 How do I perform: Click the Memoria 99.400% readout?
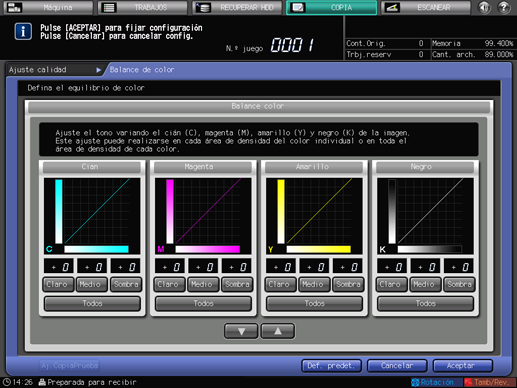[473, 43]
